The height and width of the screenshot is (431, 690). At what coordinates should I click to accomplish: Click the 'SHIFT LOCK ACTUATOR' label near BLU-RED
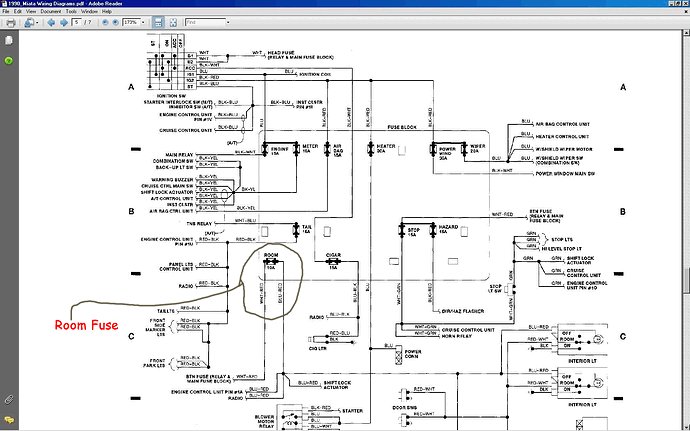337,385
